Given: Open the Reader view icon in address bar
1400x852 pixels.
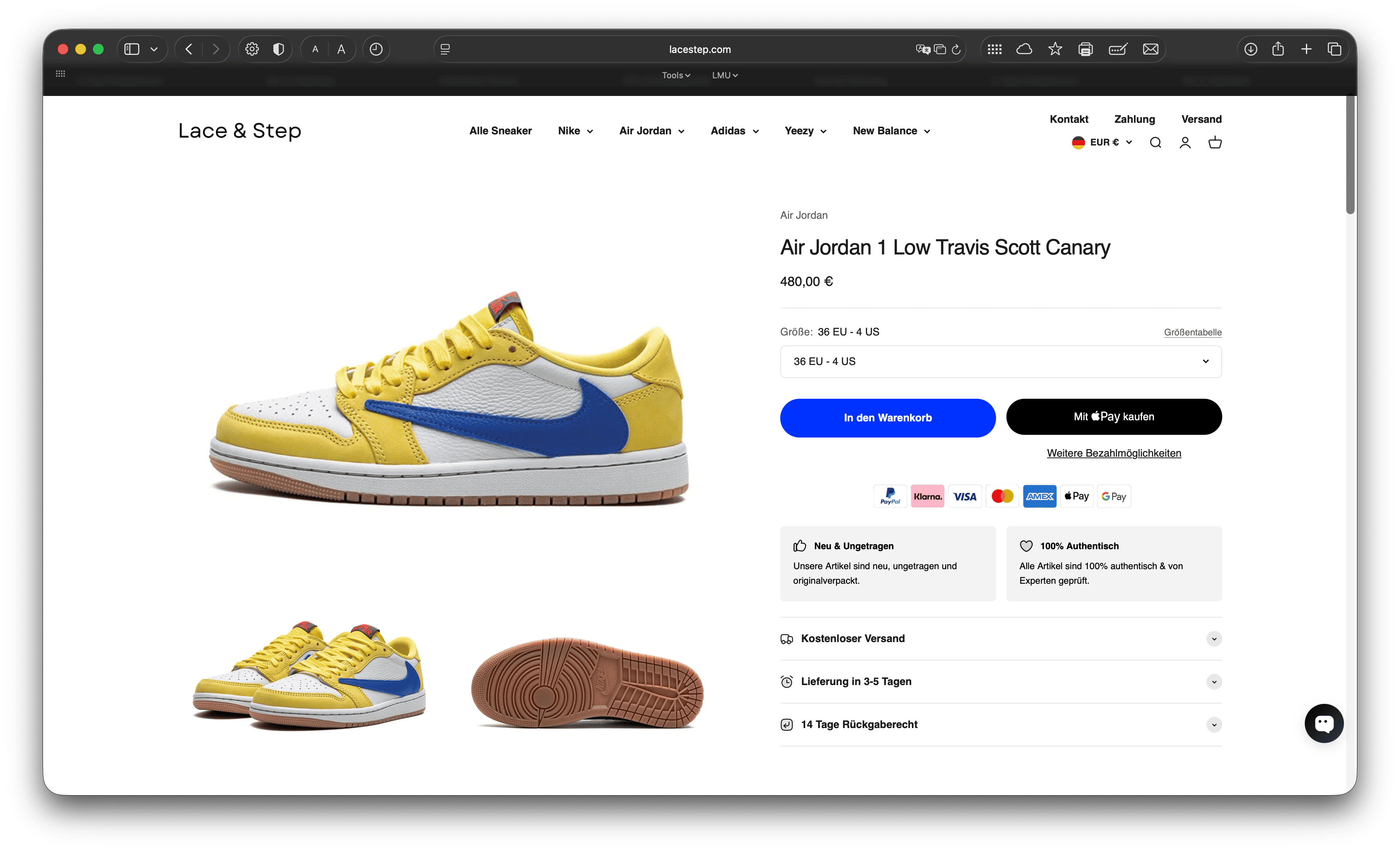Looking at the screenshot, I should pos(445,50).
